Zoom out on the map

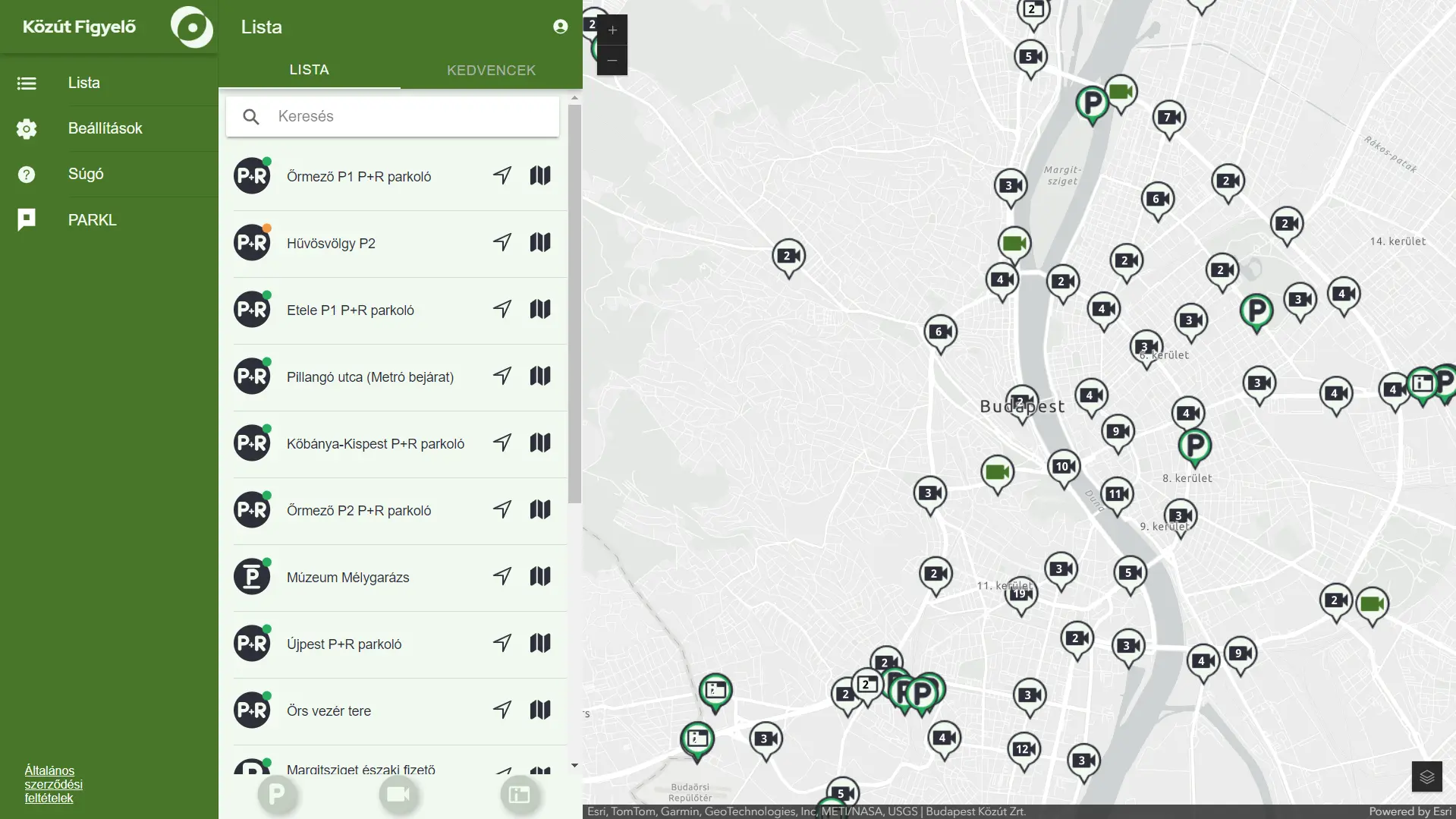tap(612, 61)
